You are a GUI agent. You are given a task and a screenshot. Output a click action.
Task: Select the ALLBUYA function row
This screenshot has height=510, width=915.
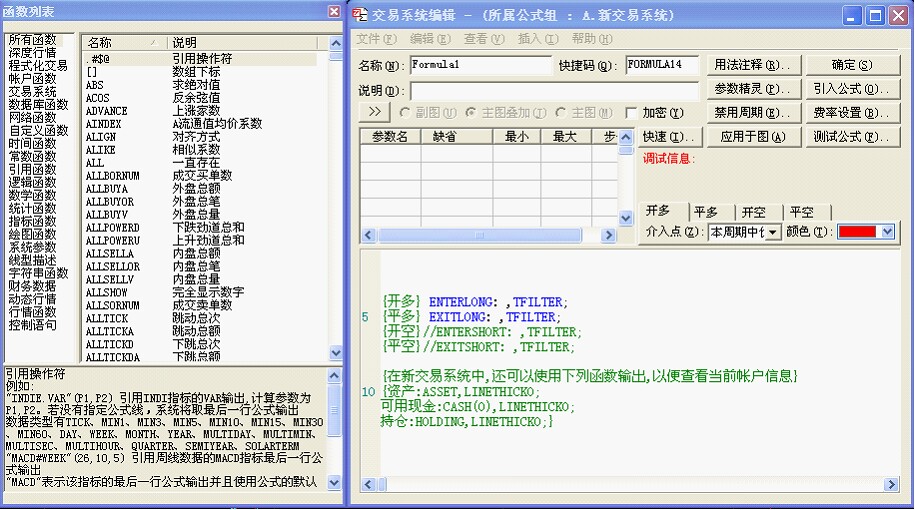(200, 188)
